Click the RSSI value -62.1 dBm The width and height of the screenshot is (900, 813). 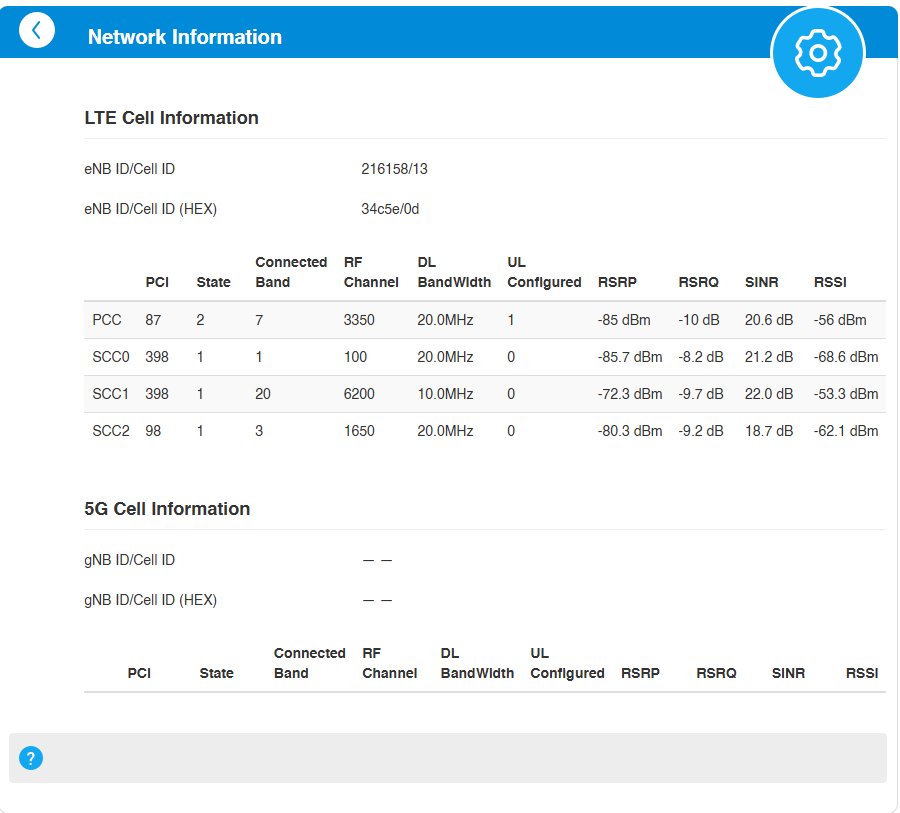click(x=846, y=431)
